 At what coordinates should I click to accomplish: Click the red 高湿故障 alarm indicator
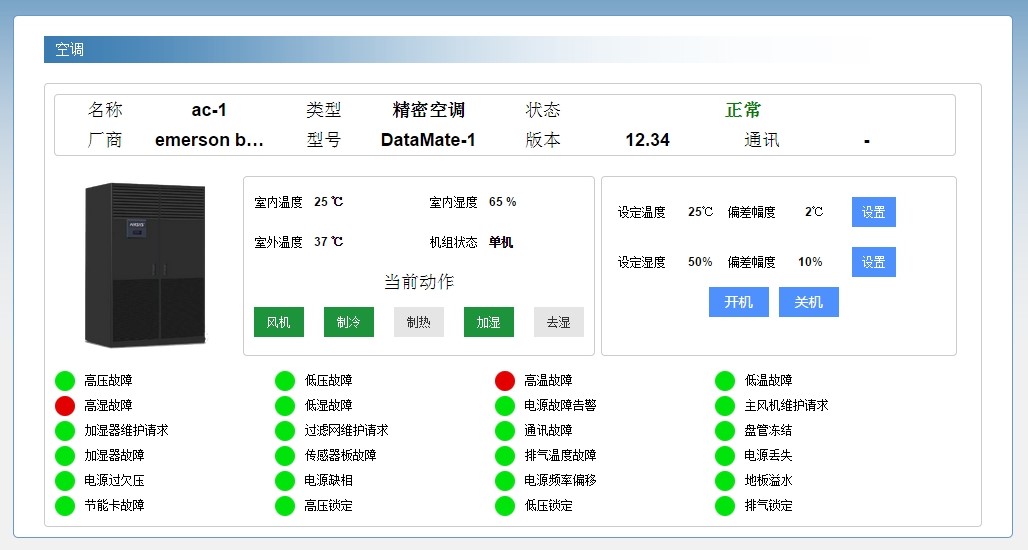pyautogui.click(x=65, y=405)
